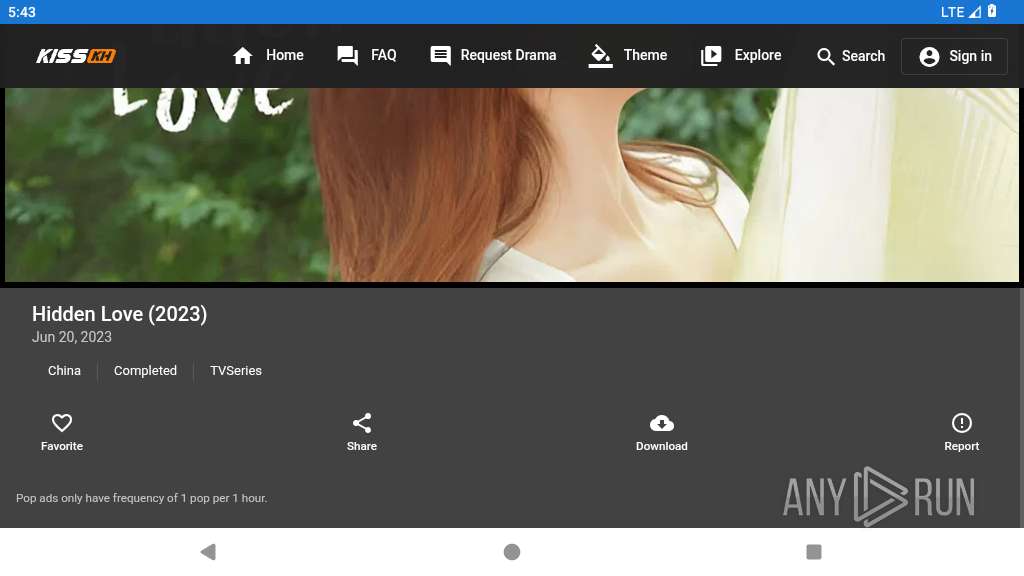Click the Report exclamation icon
The height and width of the screenshot is (576, 1024).
click(x=961, y=423)
